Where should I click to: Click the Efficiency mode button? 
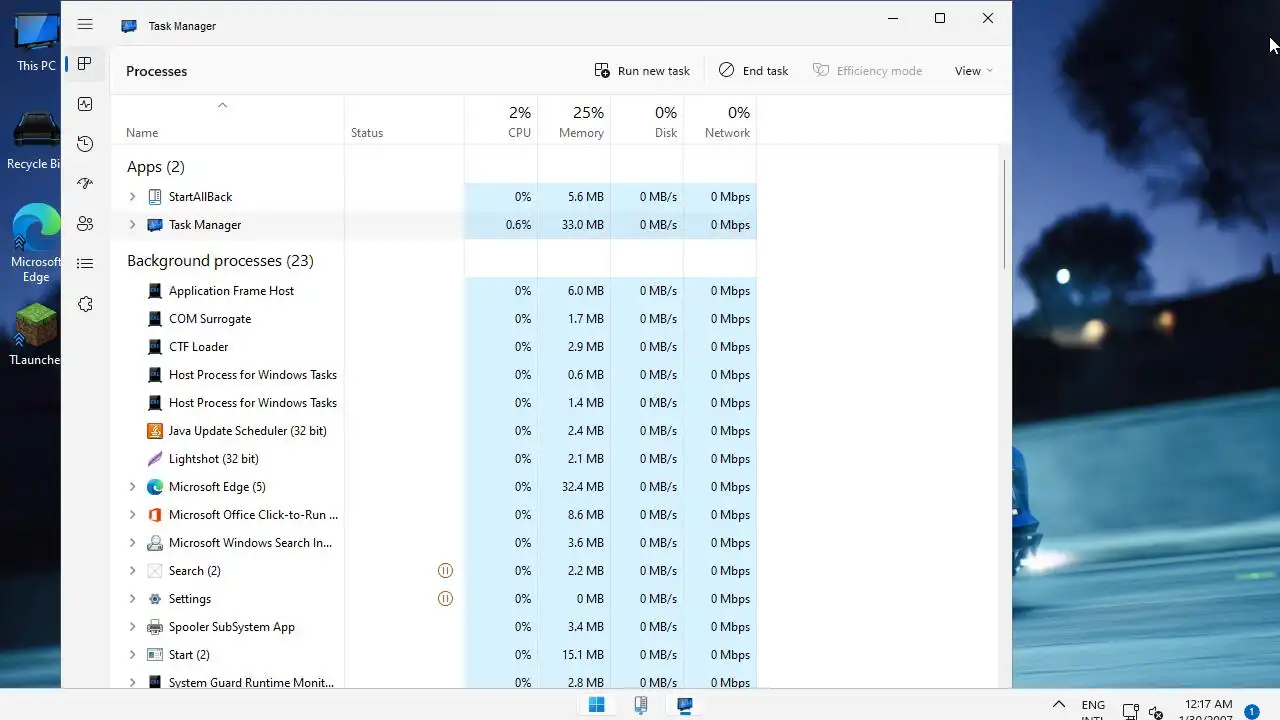point(867,71)
